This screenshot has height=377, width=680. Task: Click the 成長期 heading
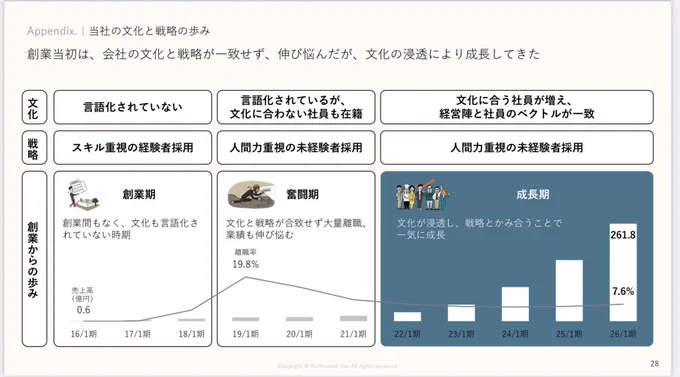533,194
